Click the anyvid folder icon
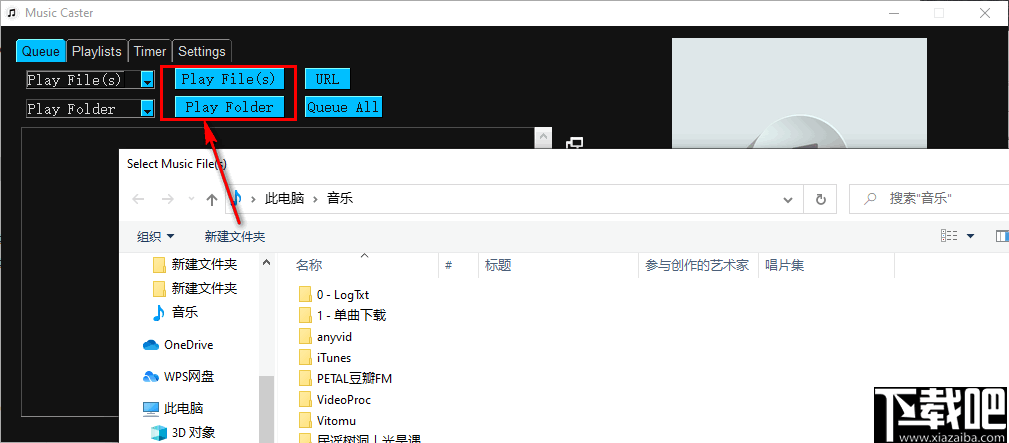This screenshot has height=443, width=1009. tap(305, 337)
